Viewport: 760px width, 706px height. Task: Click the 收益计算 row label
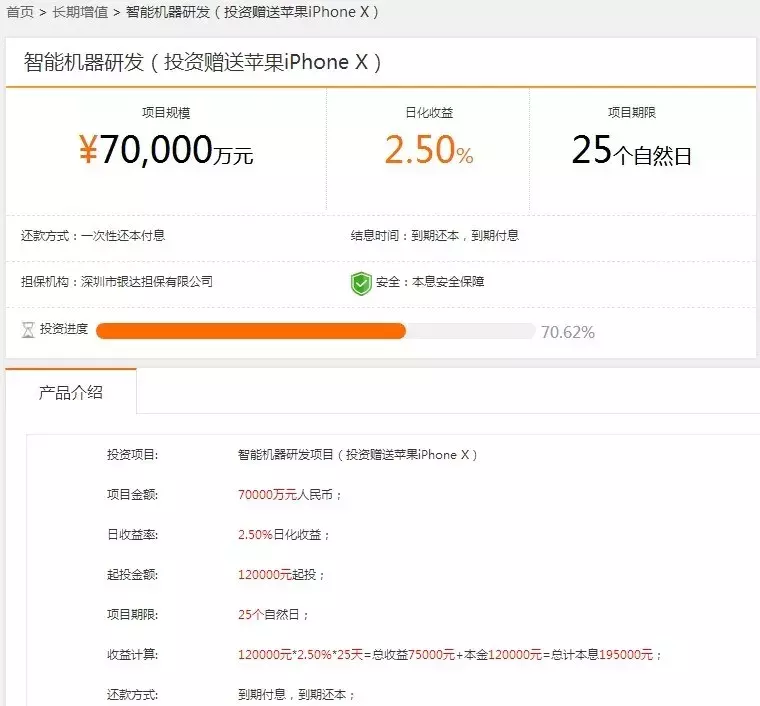tap(132, 655)
